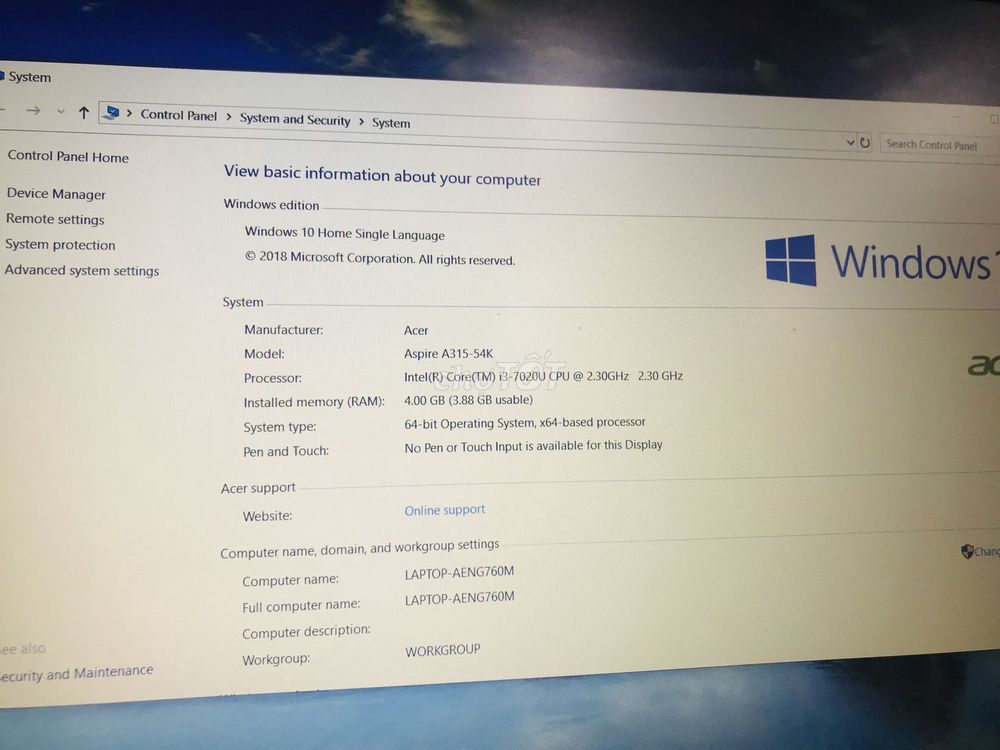
Task: Select workgroup value 'WORKGROUP'
Action: point(443,651)
